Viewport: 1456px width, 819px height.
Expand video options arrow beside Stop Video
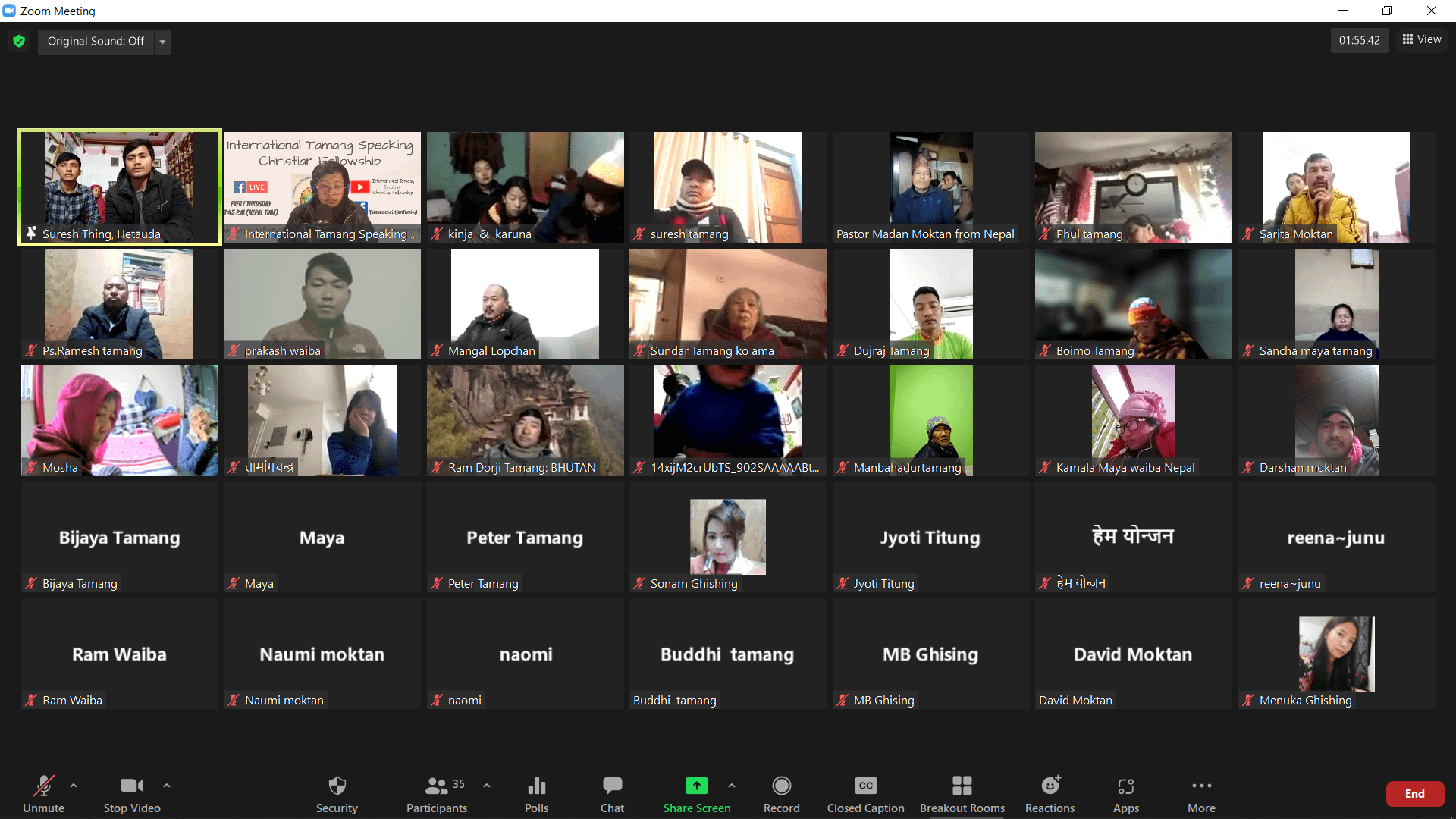coord(167,786)
